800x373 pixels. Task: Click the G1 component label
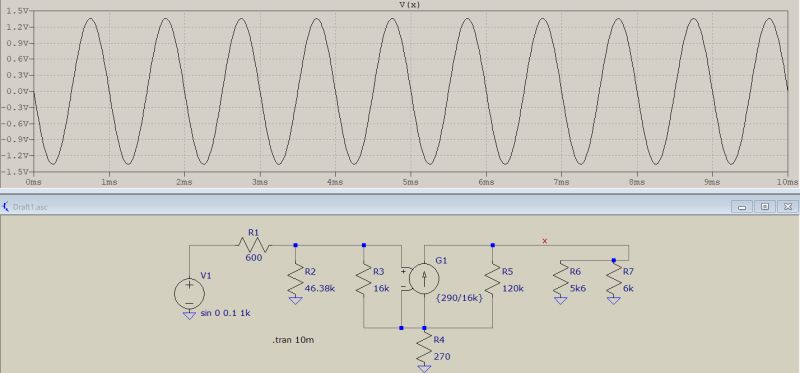click(x=441, y=261)
